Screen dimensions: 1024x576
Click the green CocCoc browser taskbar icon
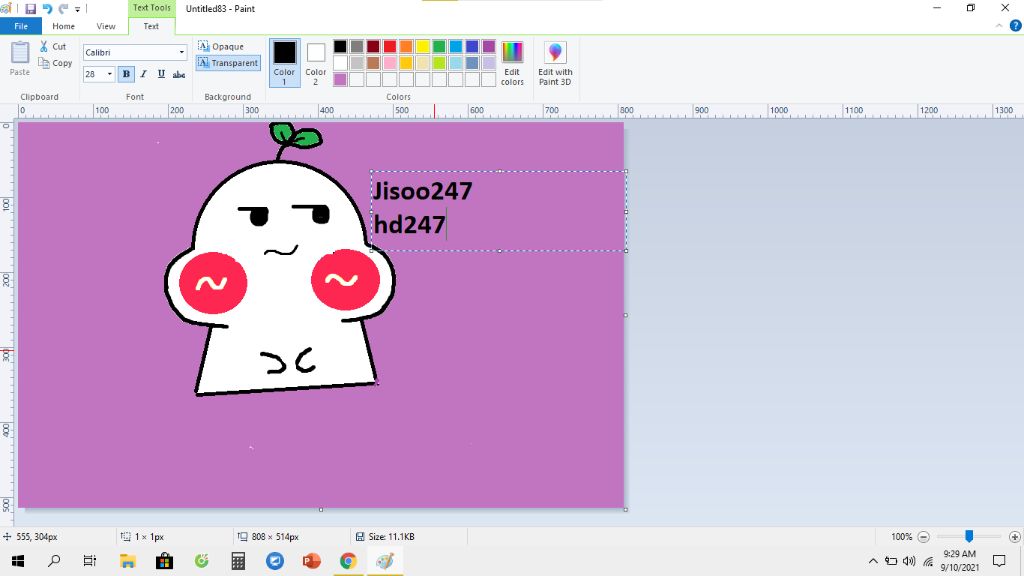coord(202,561)
